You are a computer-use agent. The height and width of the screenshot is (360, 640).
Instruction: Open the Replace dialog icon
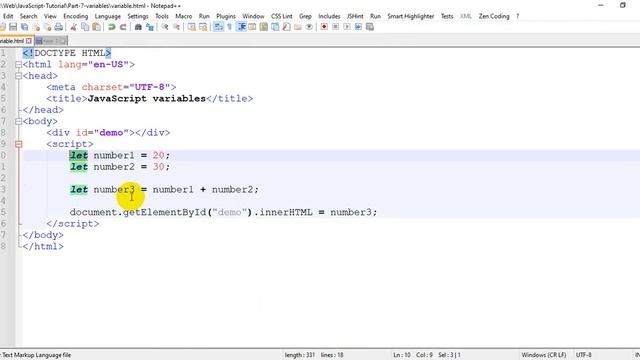(149, 27)
